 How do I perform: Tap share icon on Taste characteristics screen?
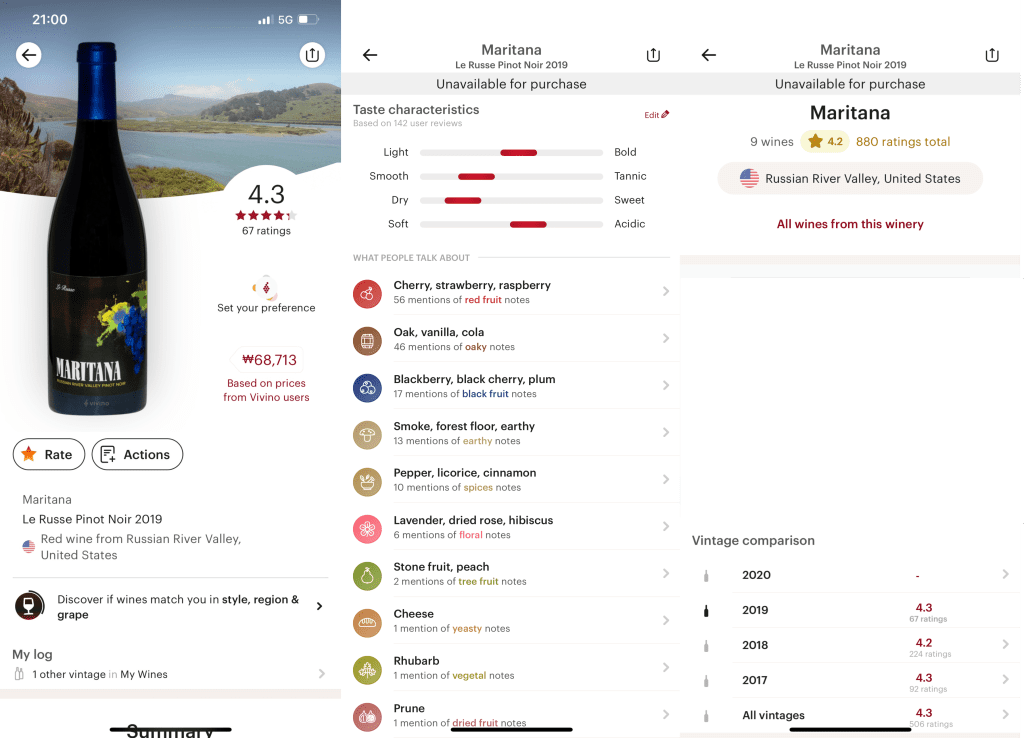point(653,55)
